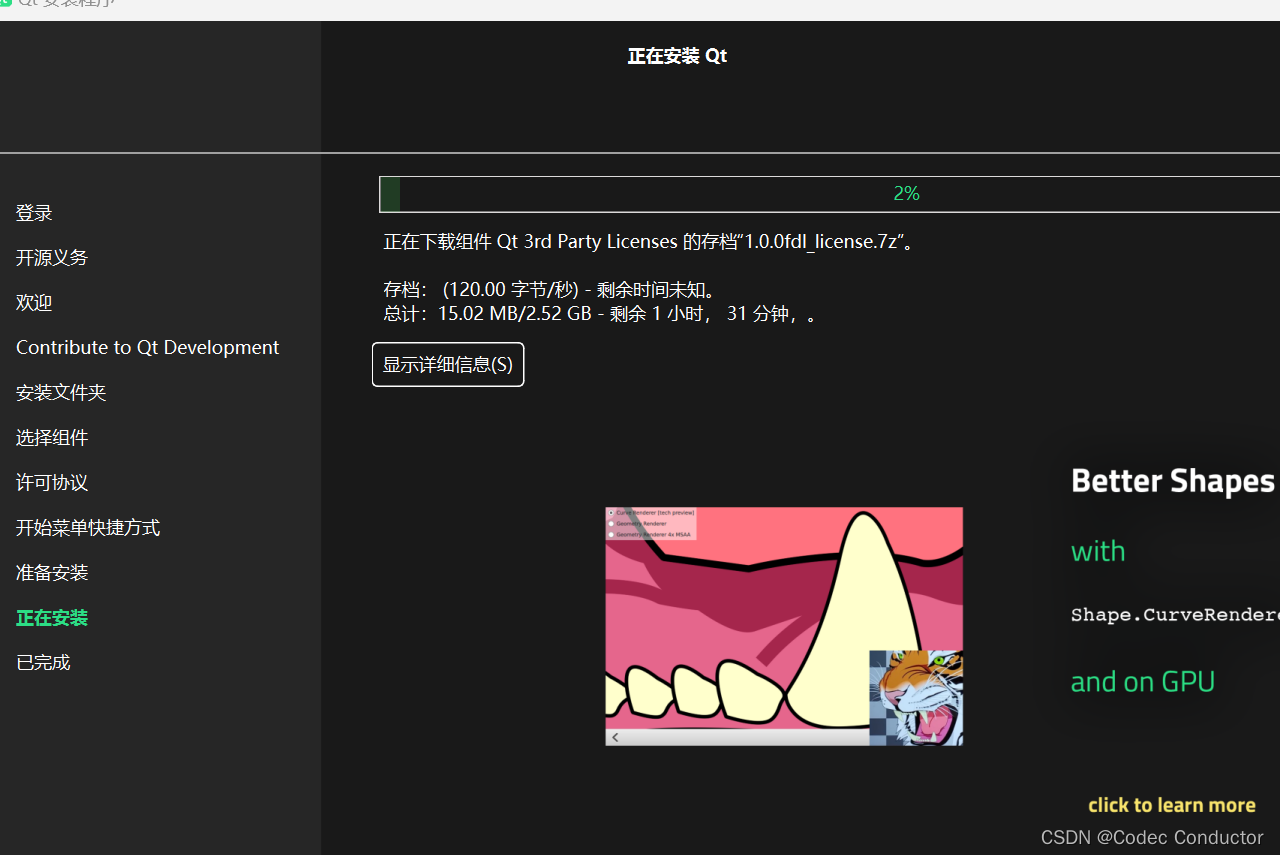This screenshot has width=1280, height=855.
Task: Select the 开源义务 step in sidebar
Action: point(52,258)
